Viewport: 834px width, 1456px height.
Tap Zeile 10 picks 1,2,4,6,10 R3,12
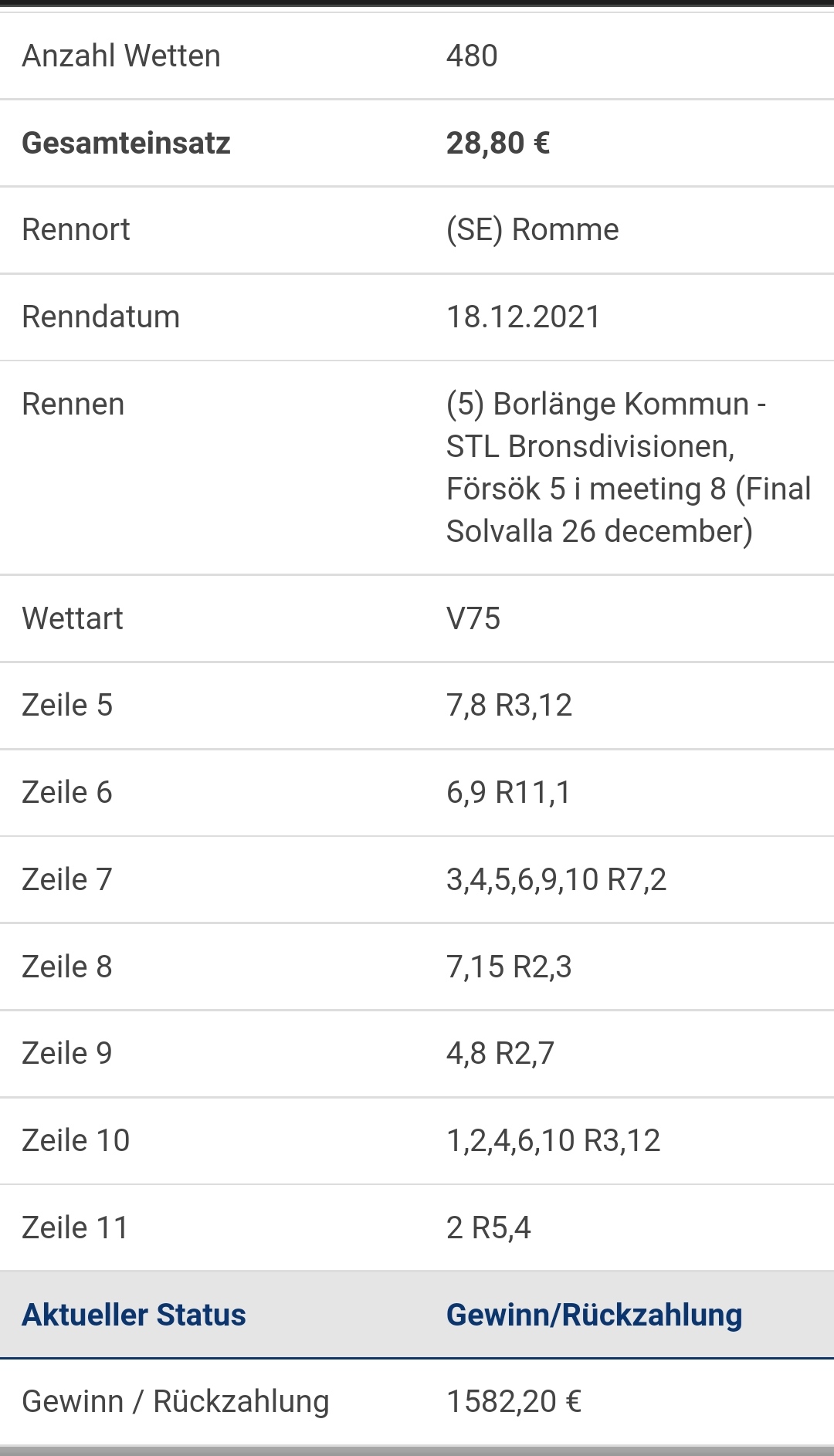554,1141
